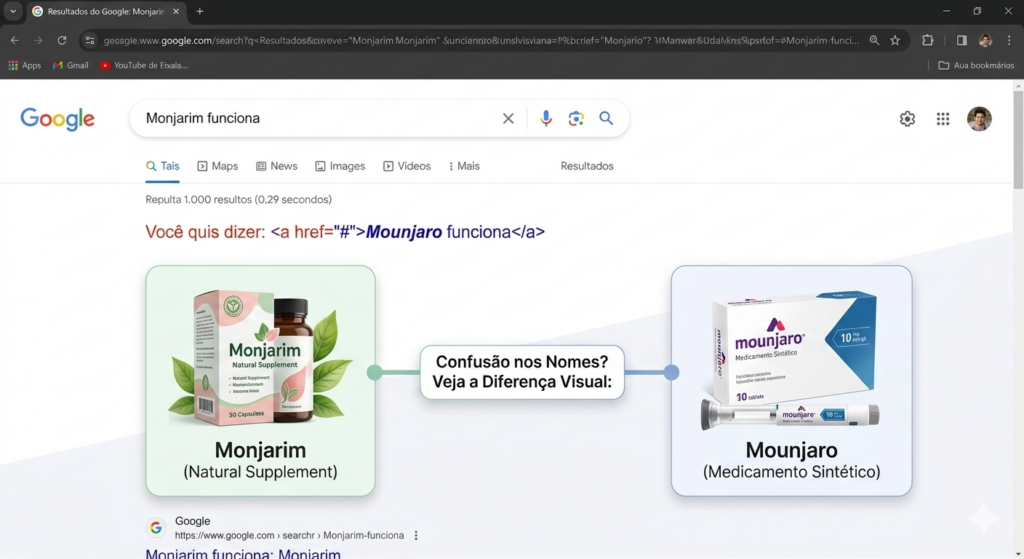1024x559 pixels.
Task: Open the Mounjaro Medicamento Sintético card
Action: pos(792,380)
